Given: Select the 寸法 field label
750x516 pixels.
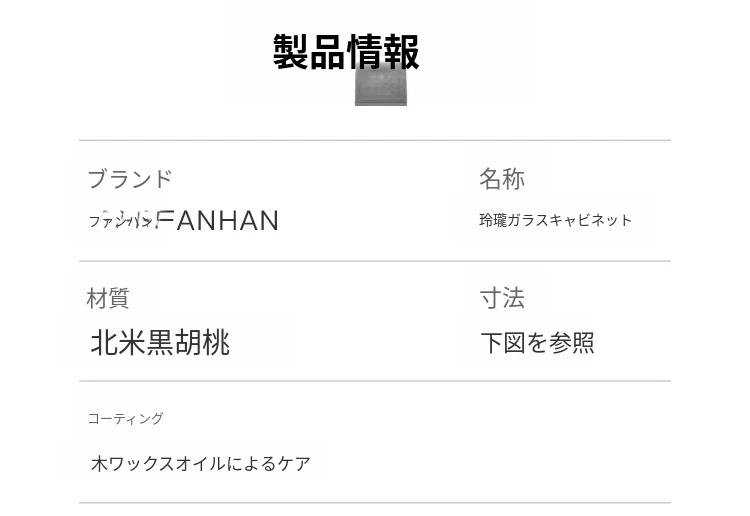Looking at the screenshot, I should pyautogui.click(x=502, y=298).
